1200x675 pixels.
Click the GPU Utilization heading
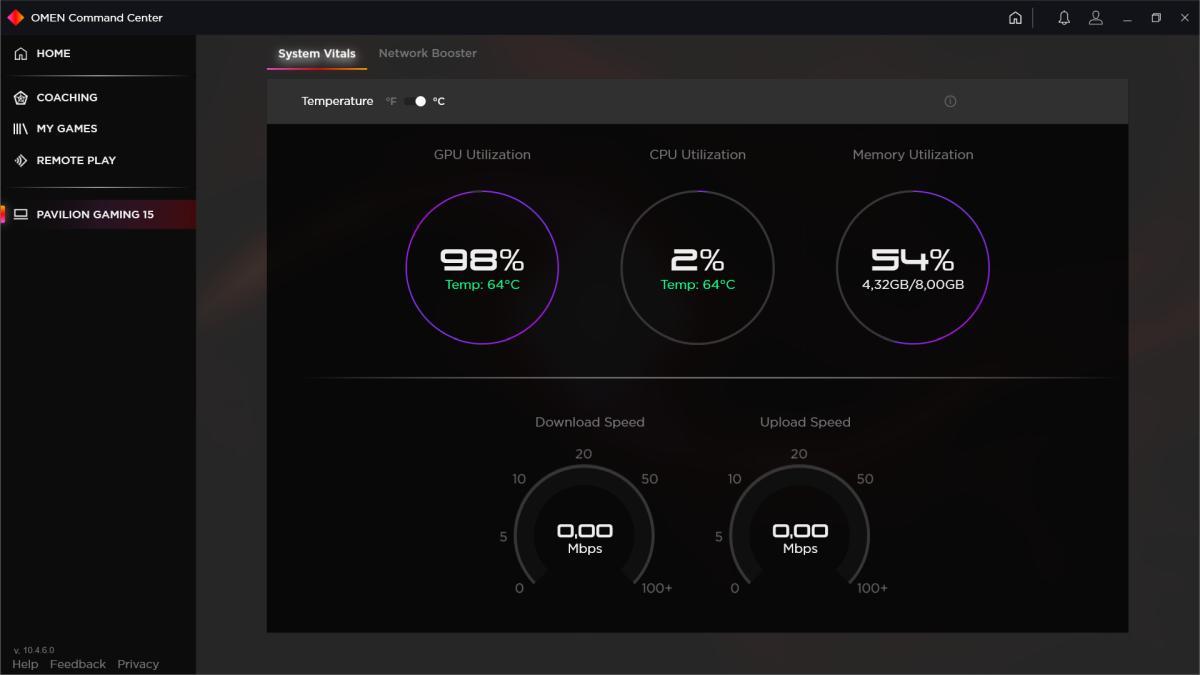pos(482,155)
